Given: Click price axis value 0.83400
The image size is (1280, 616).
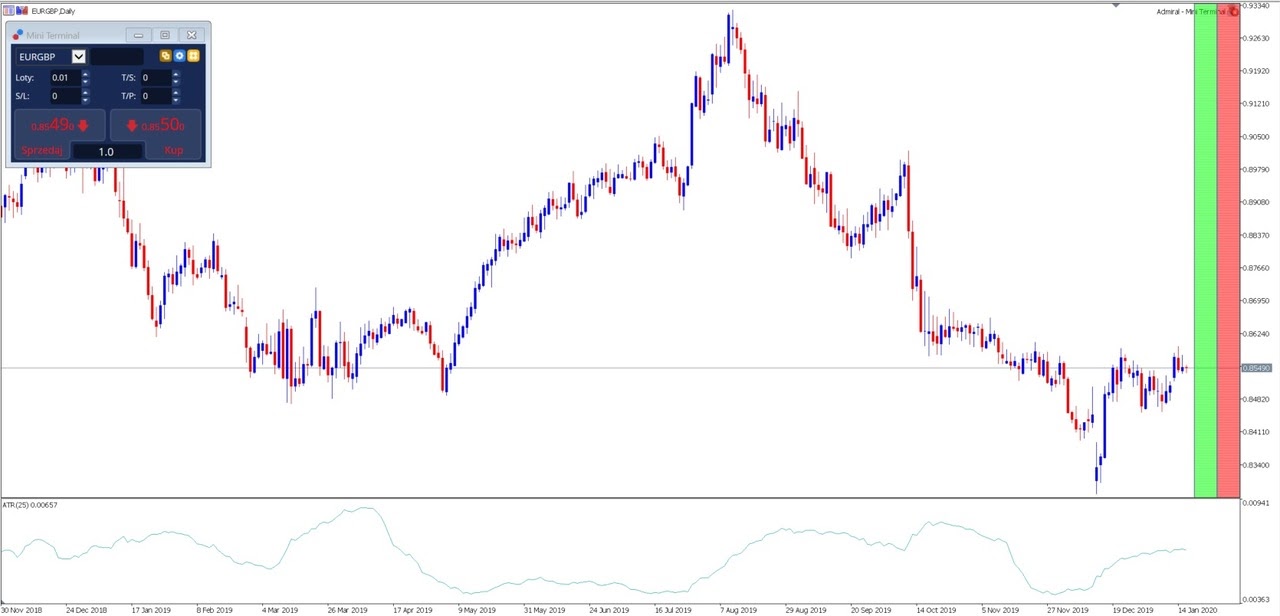Looking at the screenshot, I should tap(1257, 466).
